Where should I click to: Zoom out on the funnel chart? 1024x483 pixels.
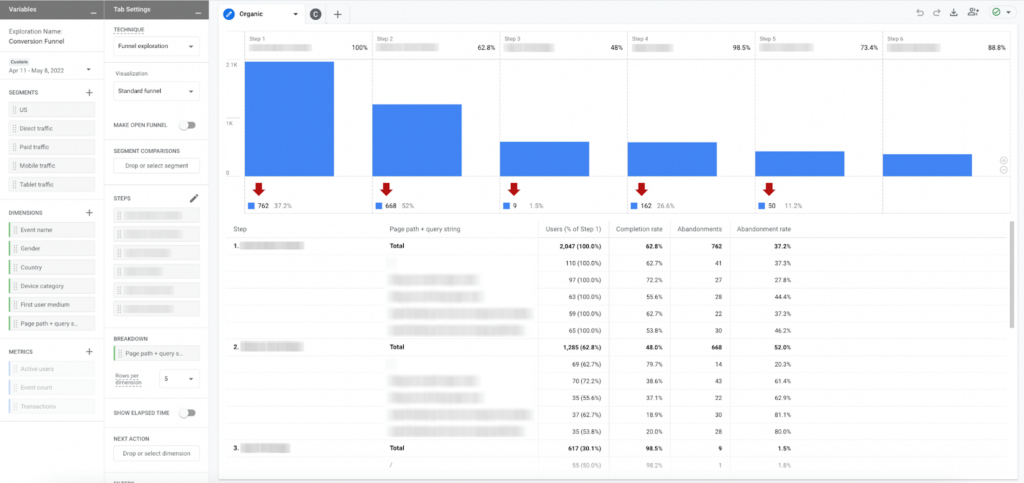(x=1004, y=170)
